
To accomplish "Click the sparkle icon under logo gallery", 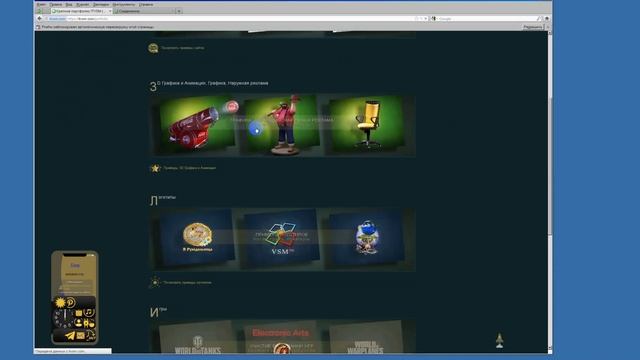I will pos(155,282).
